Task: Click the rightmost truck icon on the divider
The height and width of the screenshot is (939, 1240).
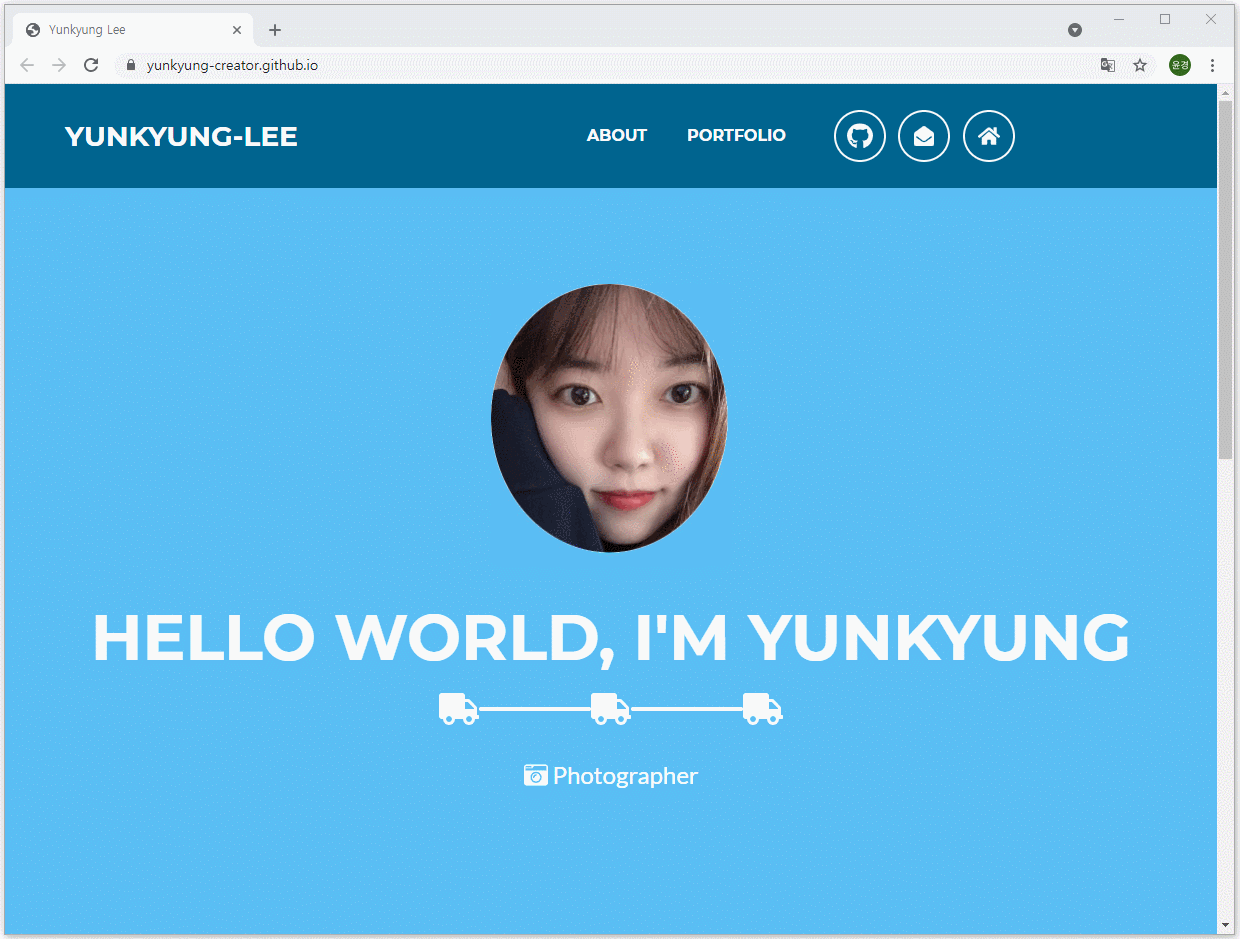Action: pyautogui.click(x=761, y=708)
